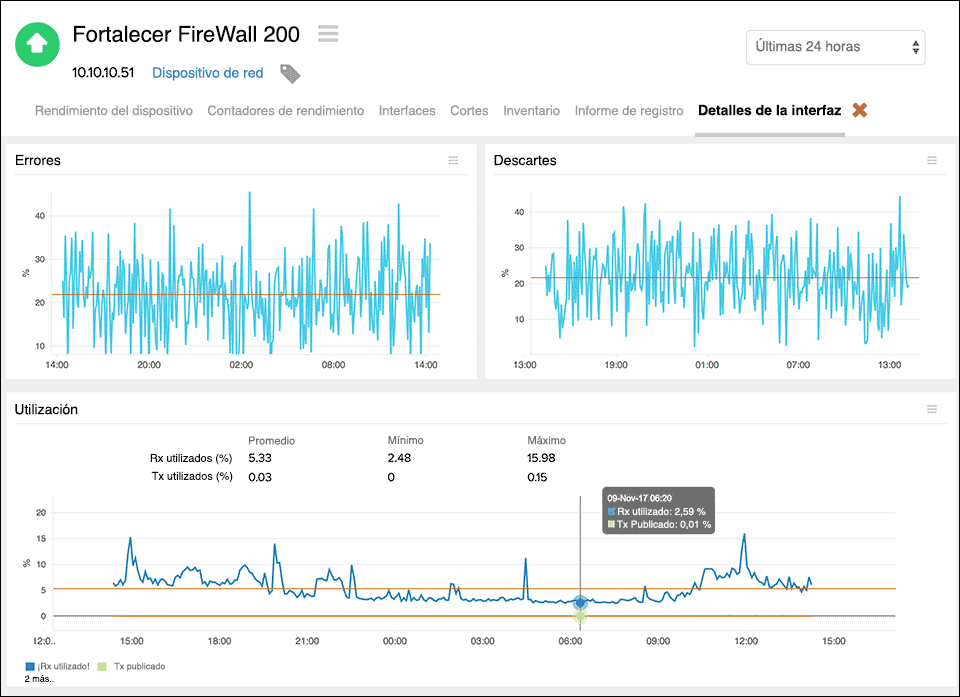
Task: Click the tag icon next to Dispositivo de red
Action: tap(290, 73)
